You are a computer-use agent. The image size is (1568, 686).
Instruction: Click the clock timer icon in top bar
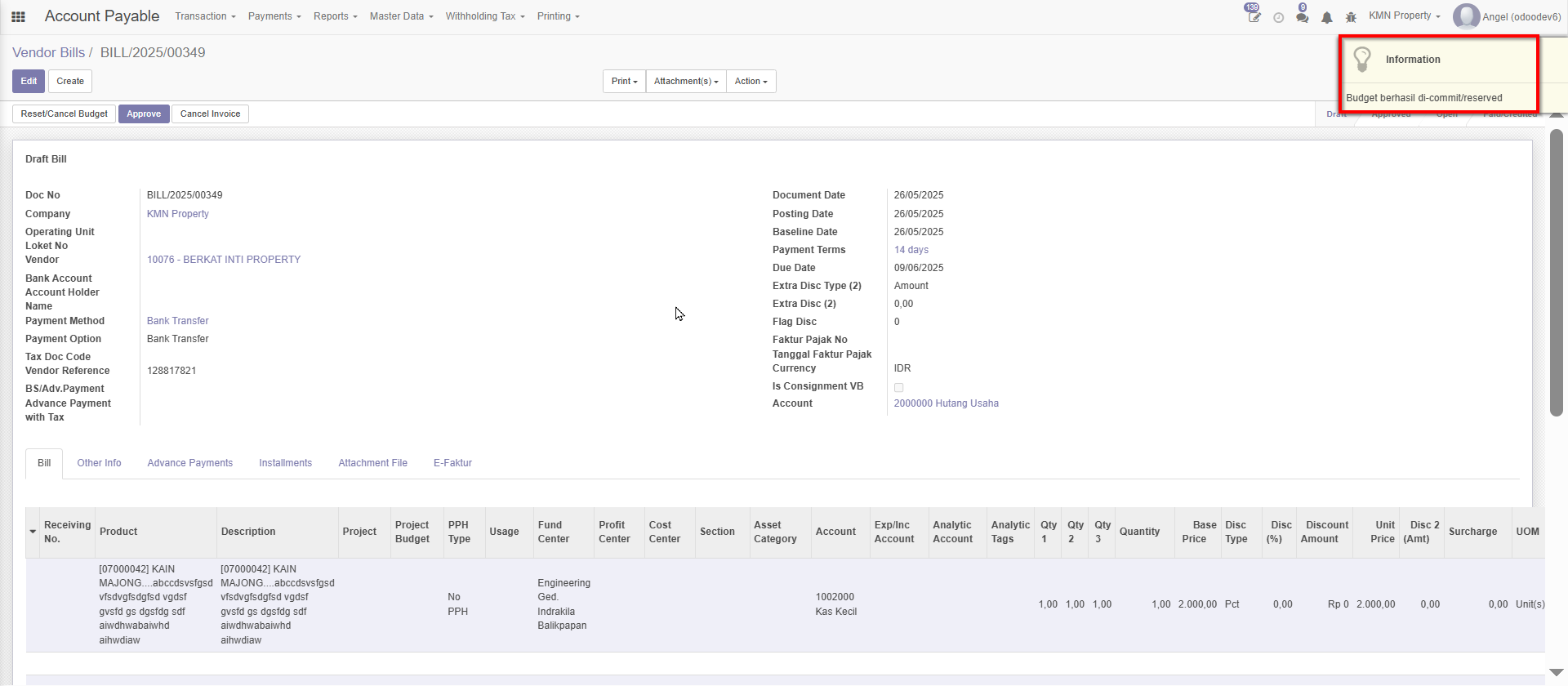[1279, 17]
